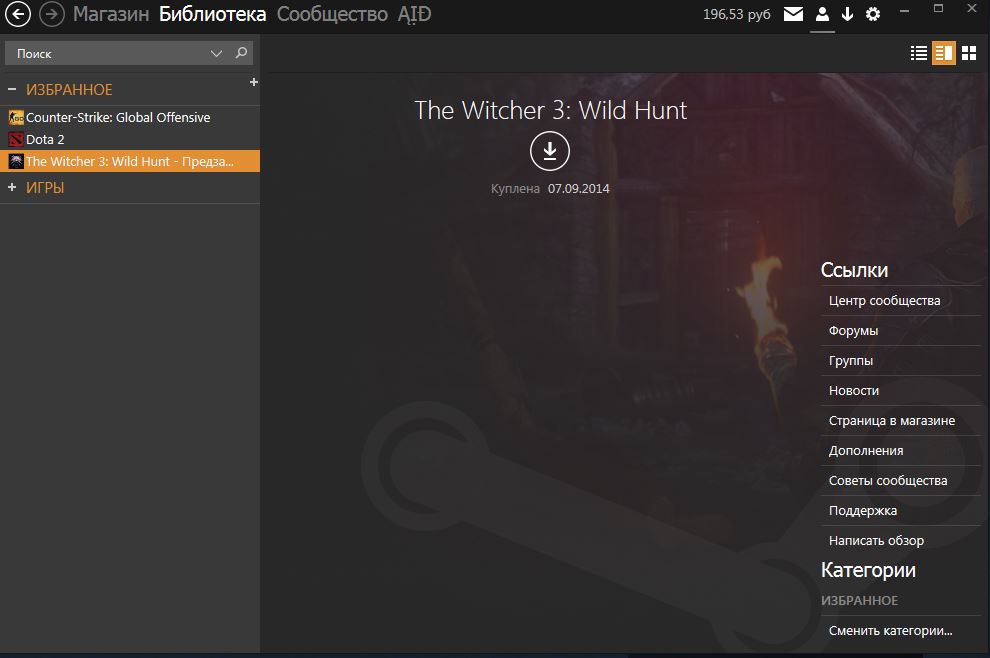The height and width of the screenshot is (658, 990).
Task: Switch to list view icon
Action: pyautogui.click(x=919, y=54)
